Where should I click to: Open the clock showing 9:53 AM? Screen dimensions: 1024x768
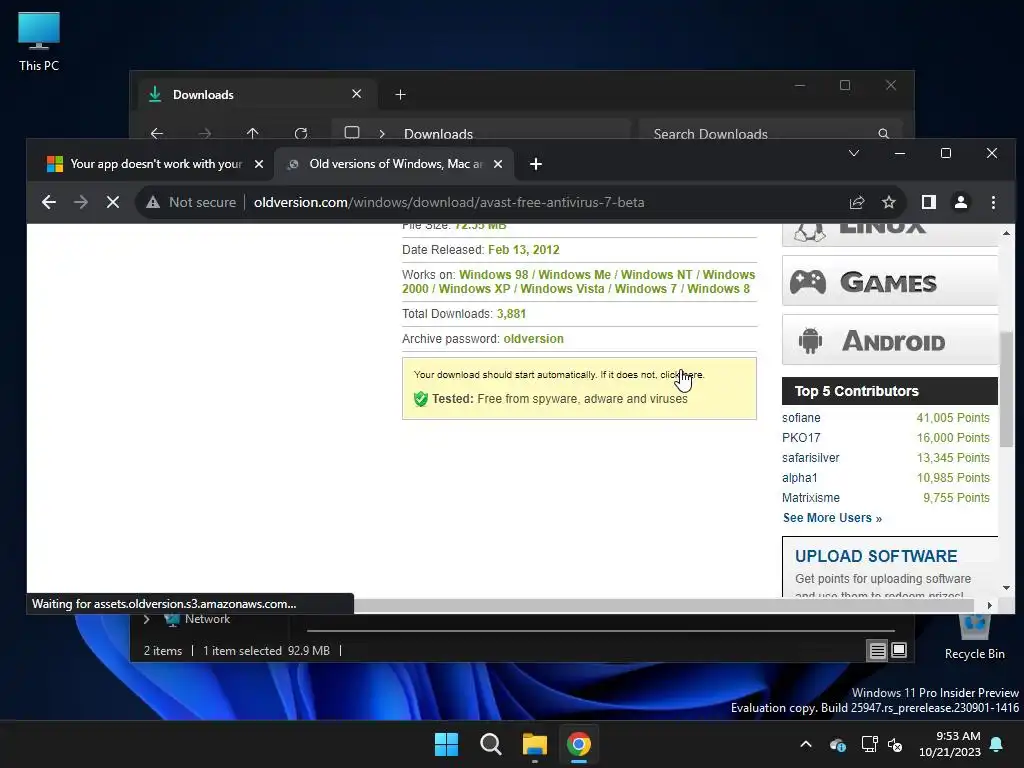[950, 744]
